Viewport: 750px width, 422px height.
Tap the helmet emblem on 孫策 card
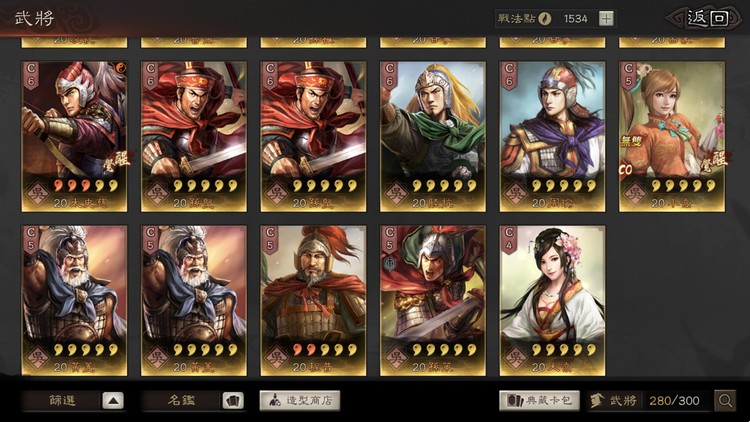point(389,265)
